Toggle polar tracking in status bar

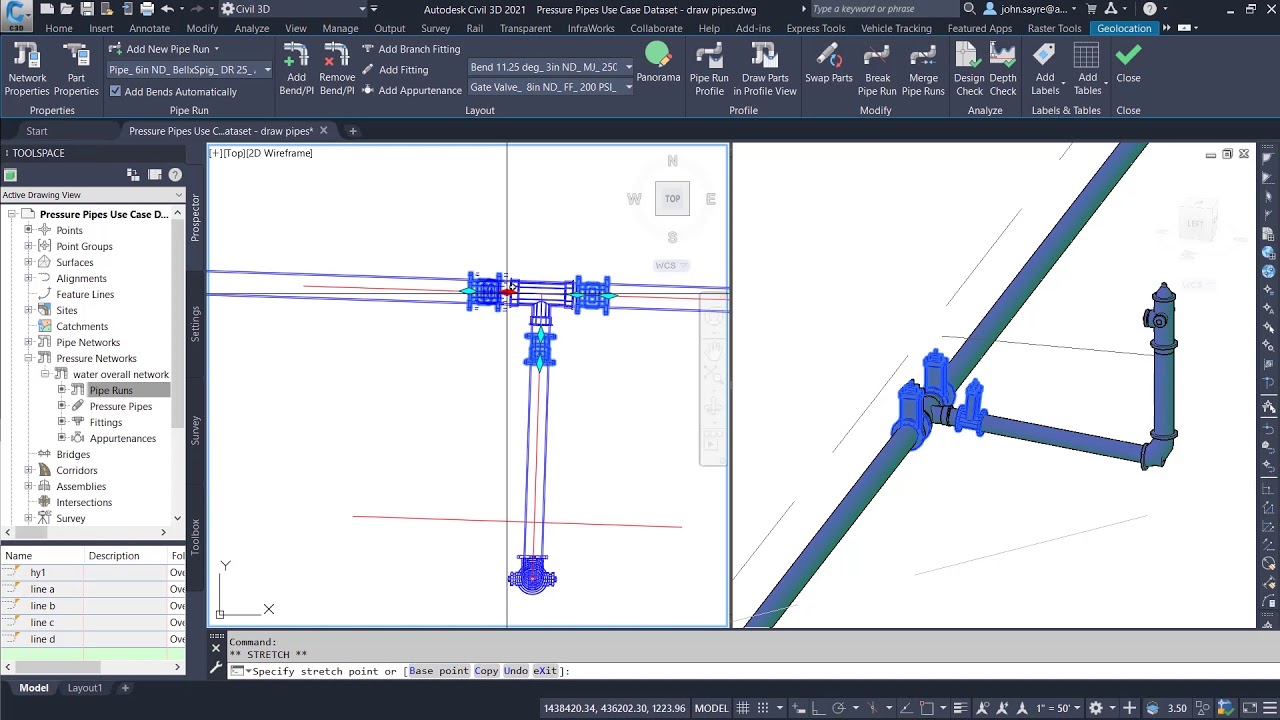[x=840, y=708]
